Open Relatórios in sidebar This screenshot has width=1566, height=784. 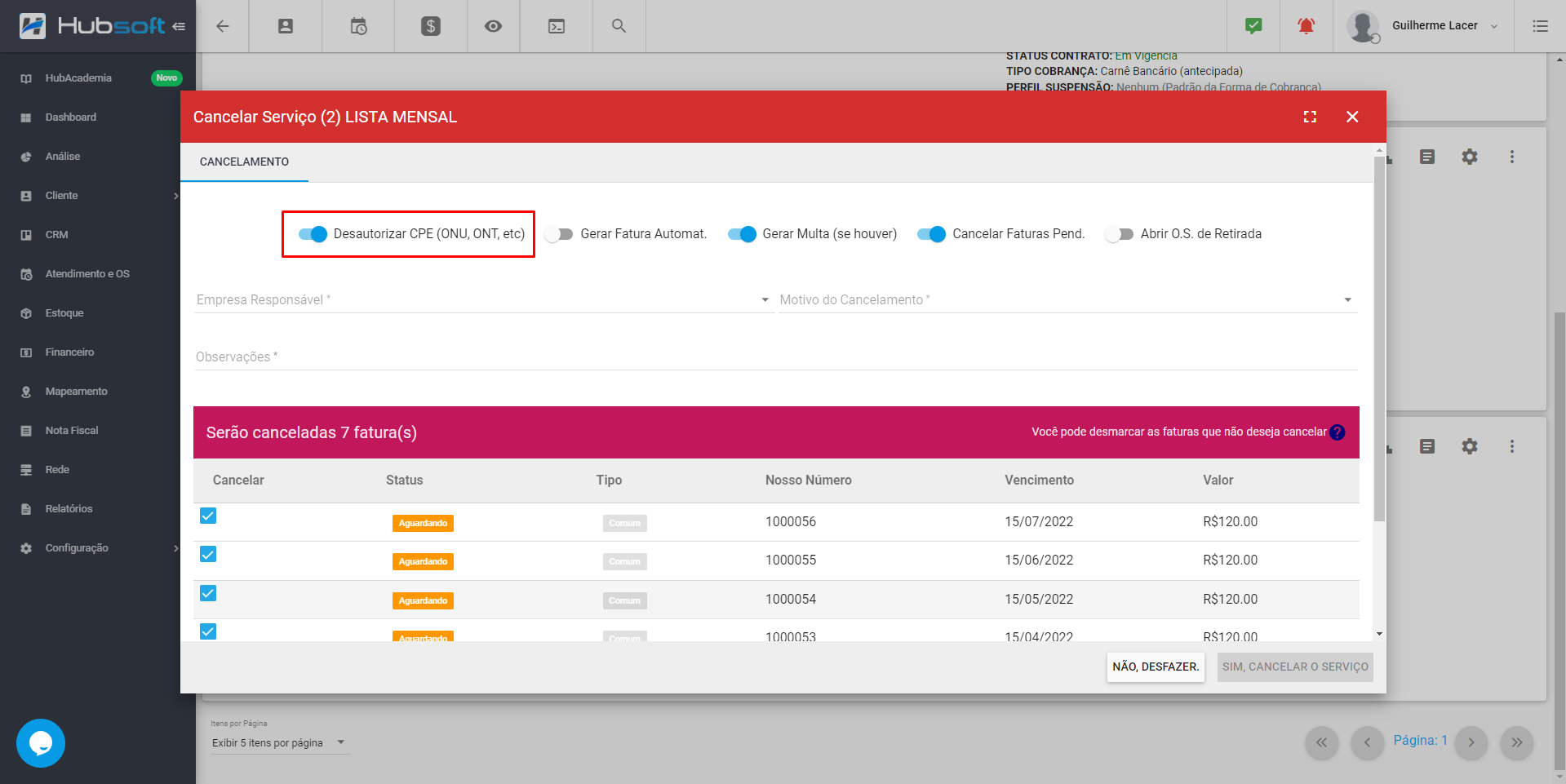click(98, 509)
